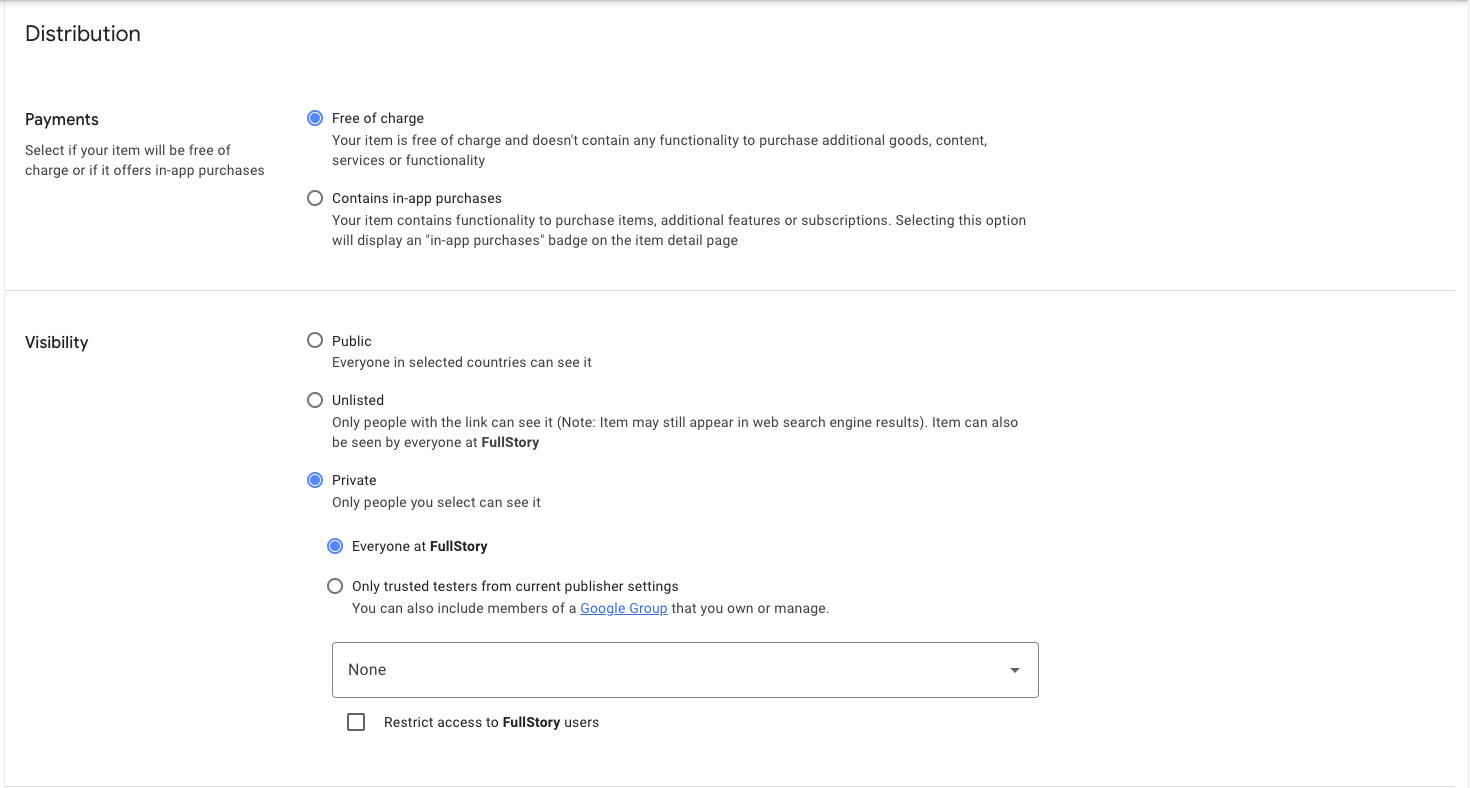Click the 'Restrict access to FullStory users' label text

pyautogui.click(x=491, y=722)
